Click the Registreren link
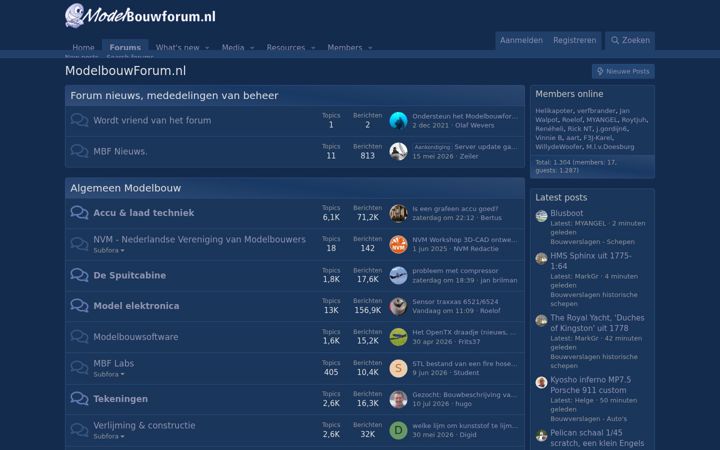Screen dimensions: 720x450 tap(574, 40)
